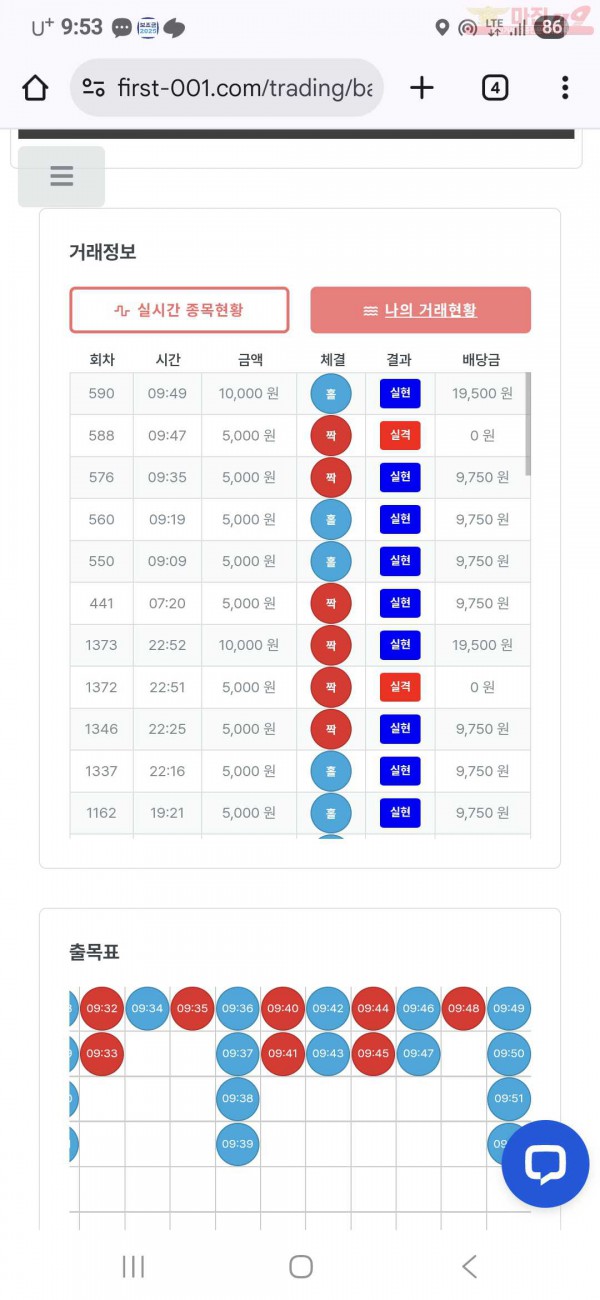Image resolution: width=600 pixels, height=1300 pixels.
Task: Open the hamburger menu
Action: click(x=61, y=176)
